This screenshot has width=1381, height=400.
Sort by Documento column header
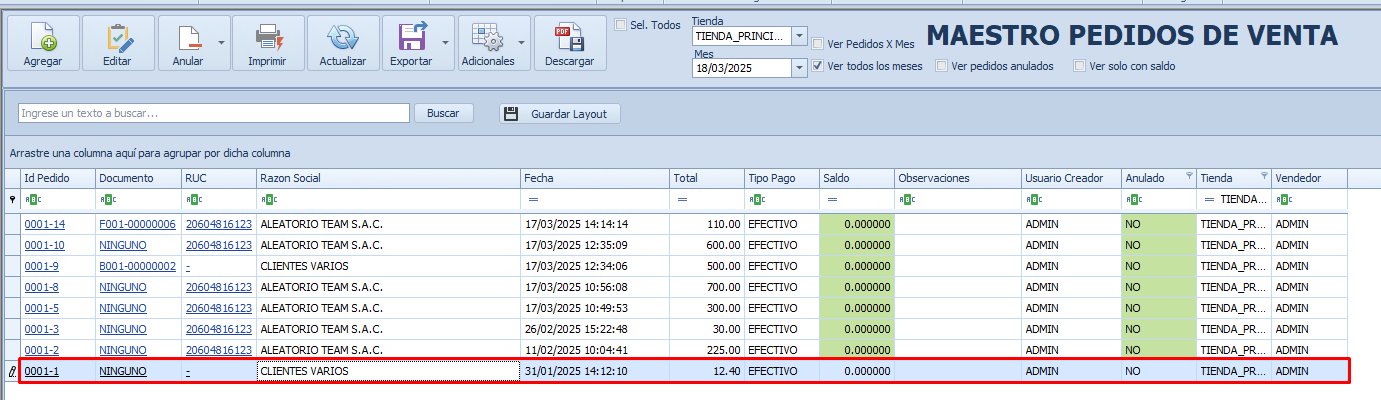pyautogui.click(x=139, y=178)
